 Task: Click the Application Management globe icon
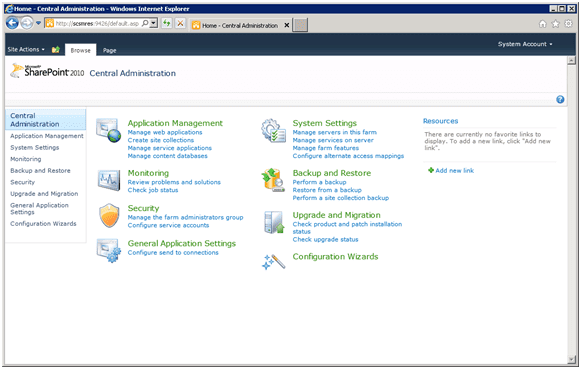pyautogui.click(x=109, y=130)
